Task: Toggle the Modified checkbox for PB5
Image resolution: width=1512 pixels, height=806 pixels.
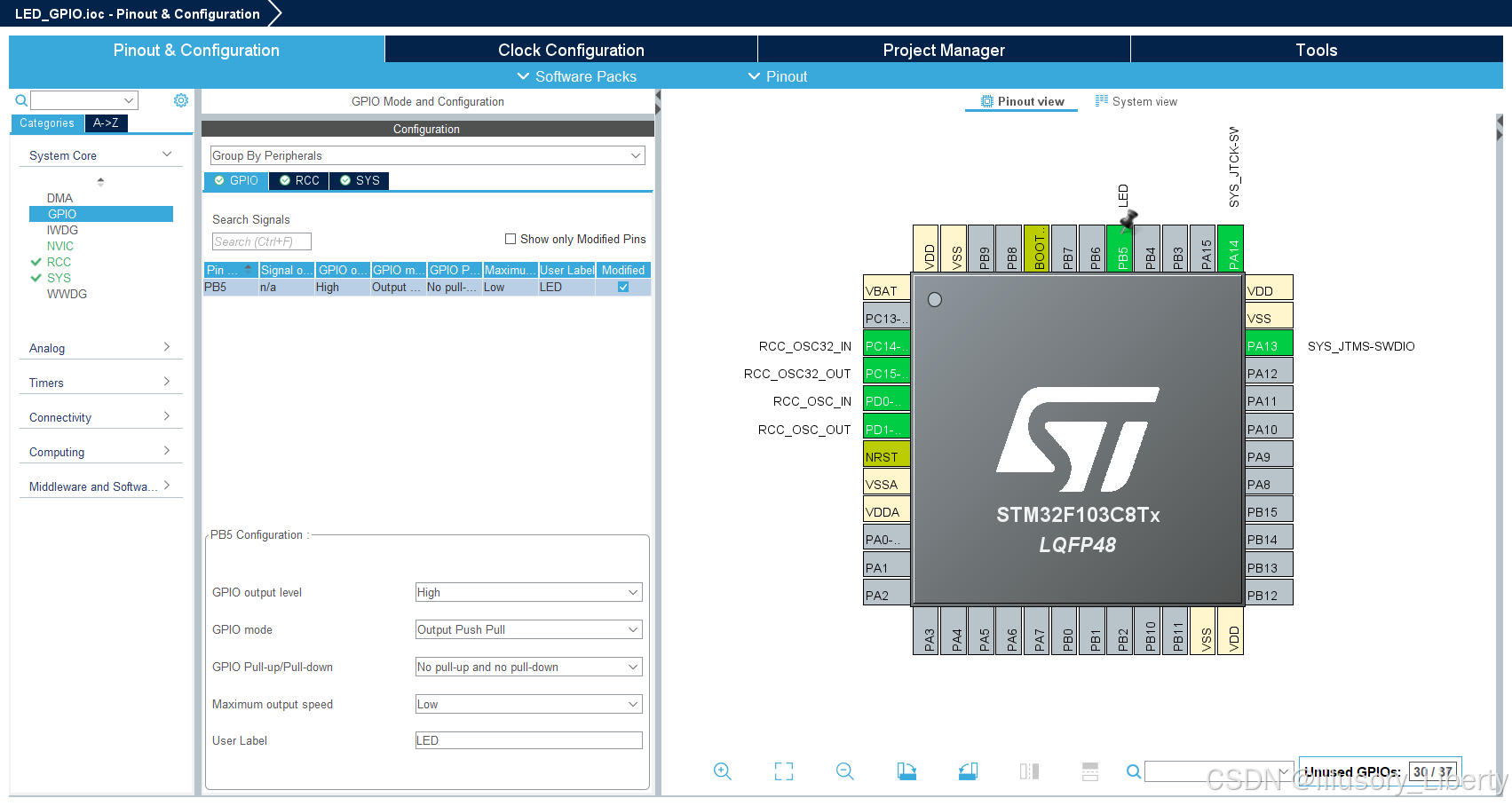Action: click(623, 287)
